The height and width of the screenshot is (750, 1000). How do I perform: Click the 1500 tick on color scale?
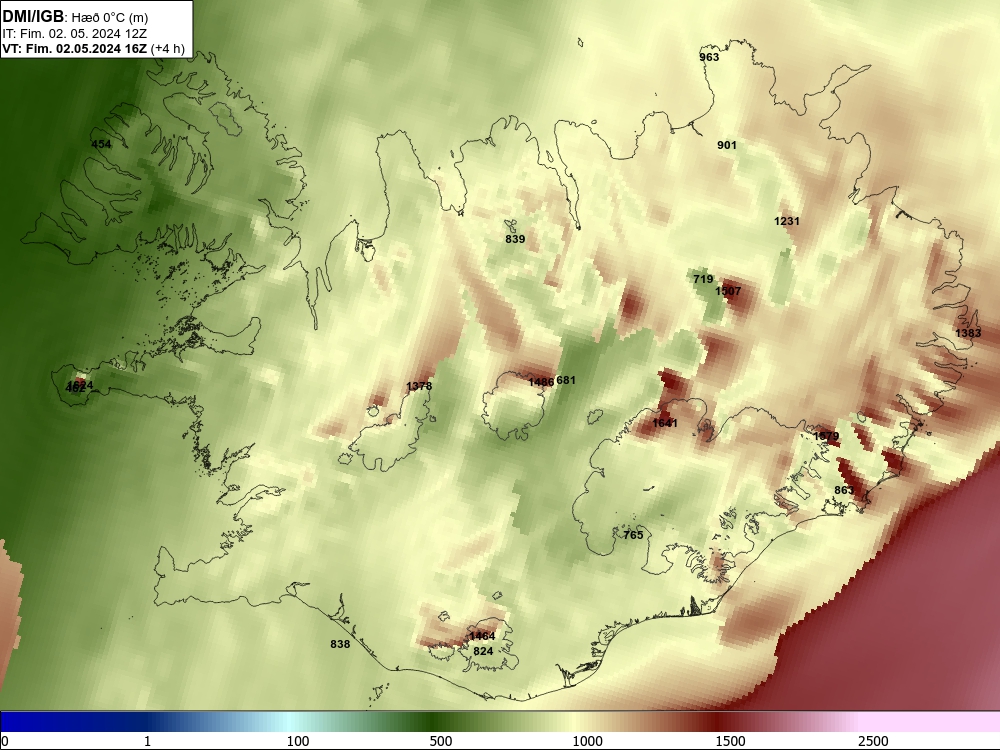click(731, 741)
